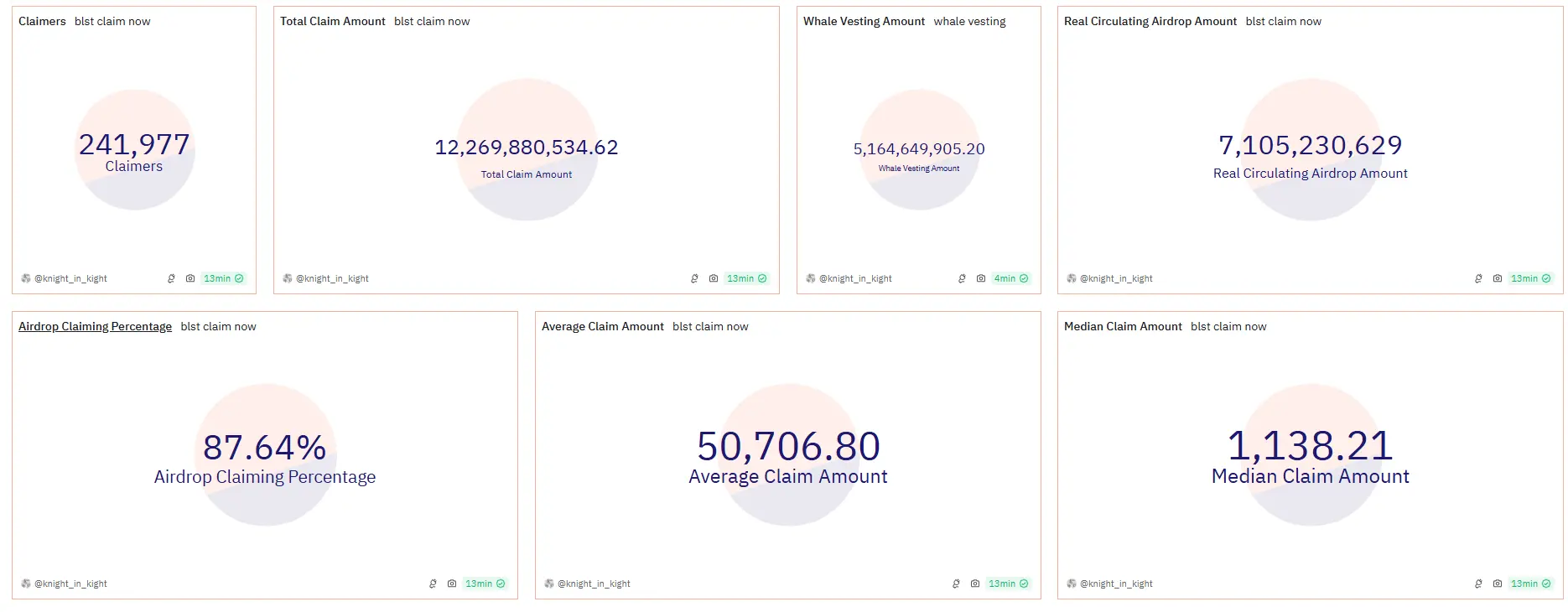Open @knight_in_kight profile in Total Claim Amount card
Viewport: 1568px width, 612px height.
[332, 278]
